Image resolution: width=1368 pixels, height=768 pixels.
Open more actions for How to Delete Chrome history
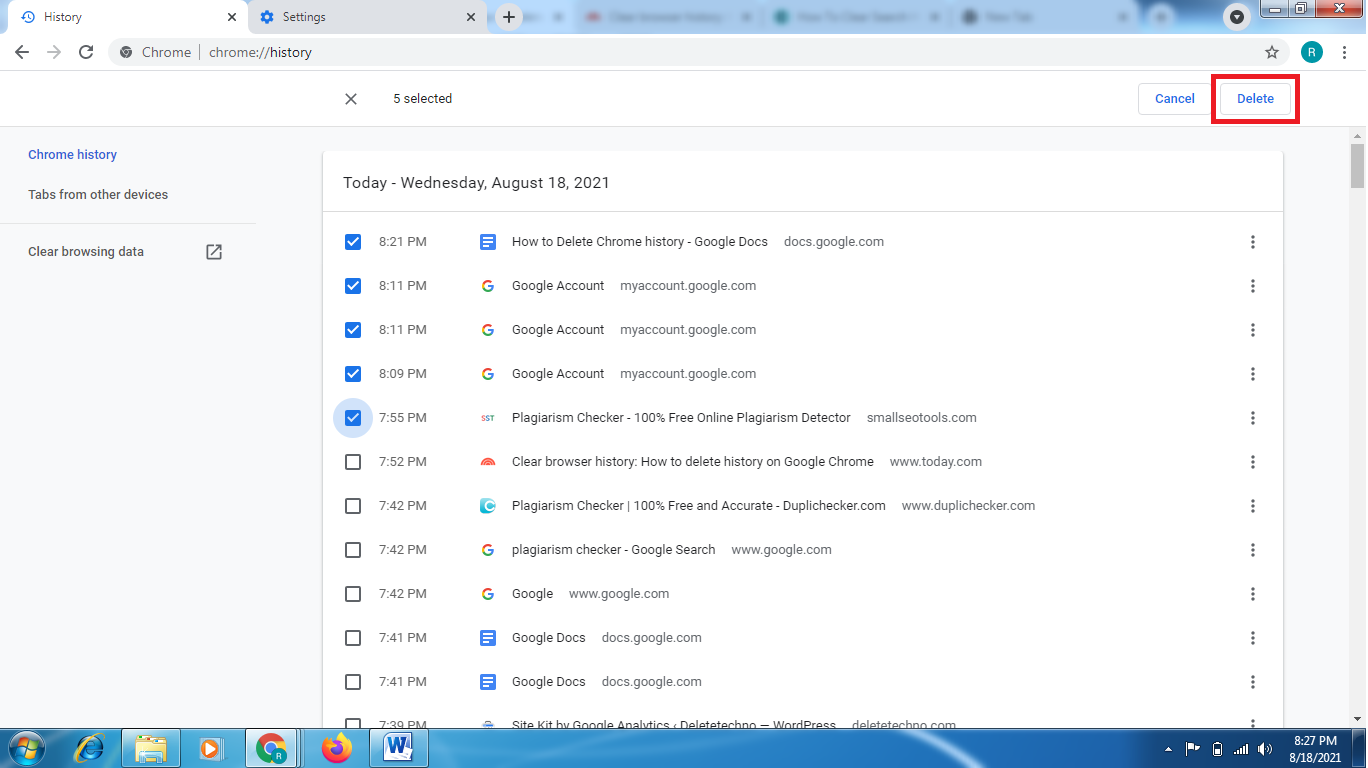tap(1253, 242)
